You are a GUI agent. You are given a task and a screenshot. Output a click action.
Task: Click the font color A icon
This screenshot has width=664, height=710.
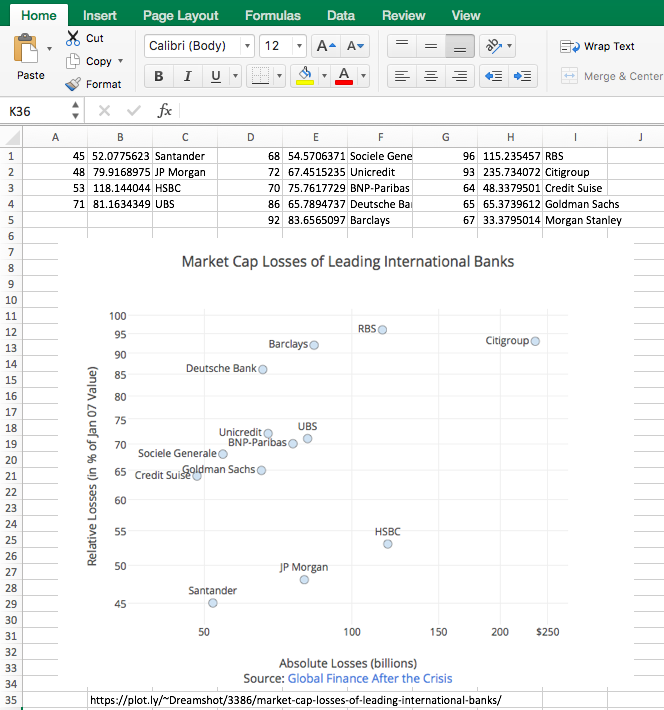344,76
